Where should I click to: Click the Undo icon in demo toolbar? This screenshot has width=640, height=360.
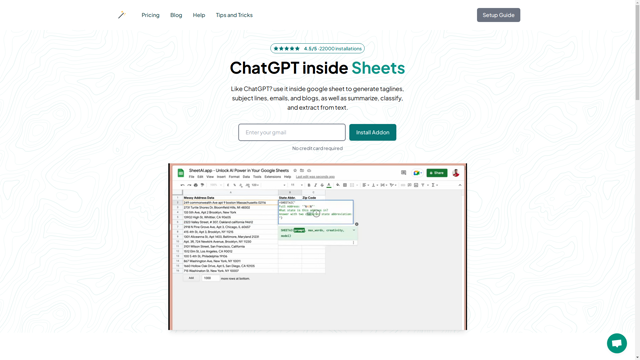pos(182,185)
